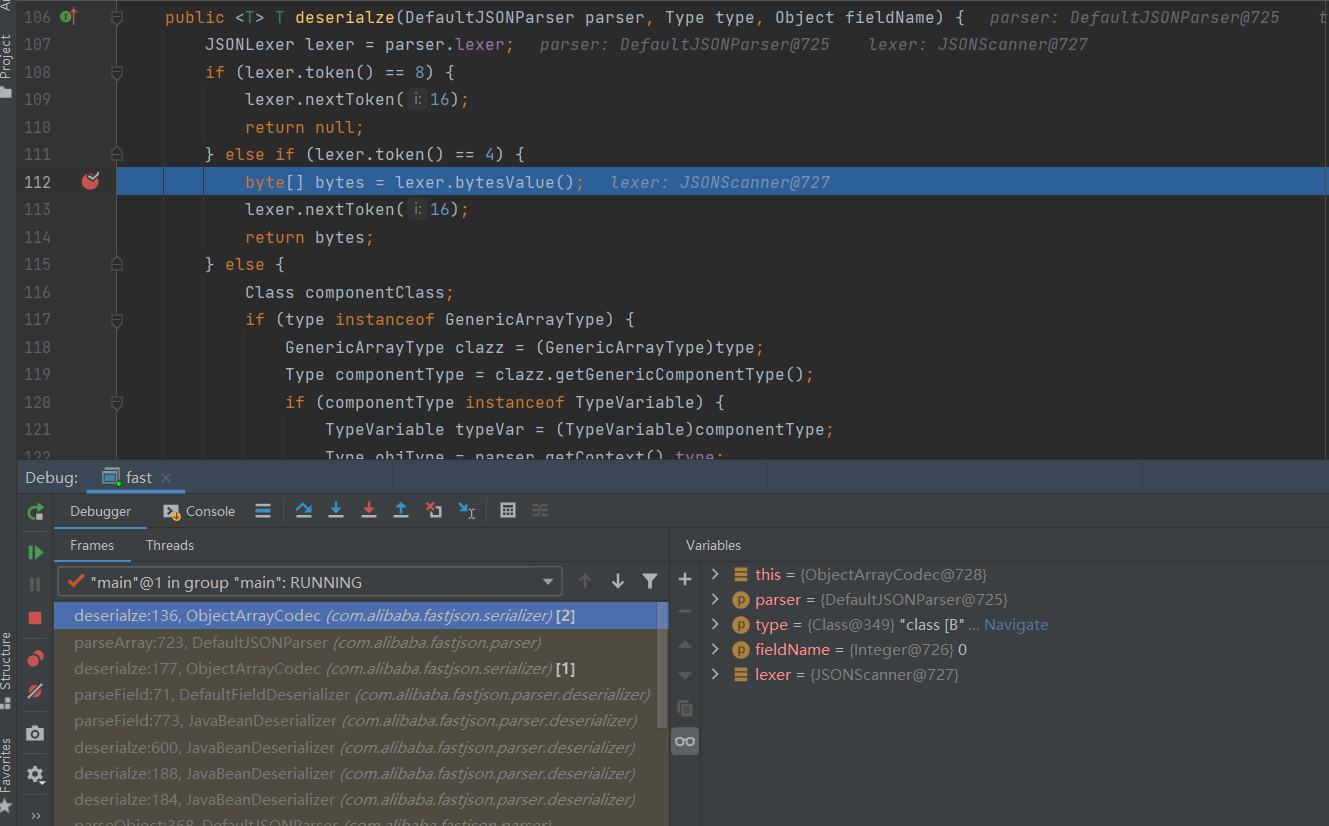Expand the 'parser' variable node
This screenshot has height=826, width=1329.
coord(714,599)
